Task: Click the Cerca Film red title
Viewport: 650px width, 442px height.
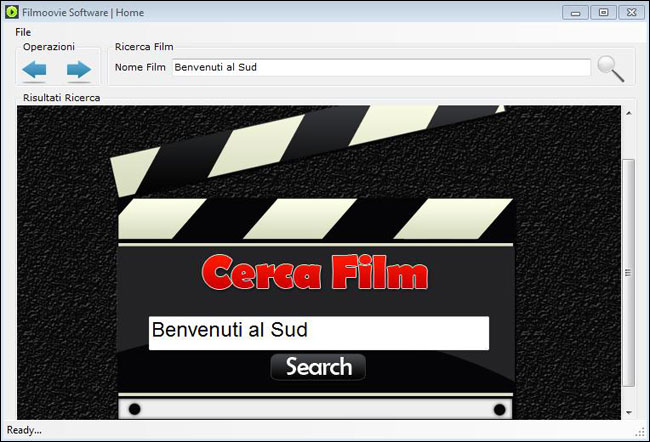Action: pyautogui.click(x=315, y=272)
